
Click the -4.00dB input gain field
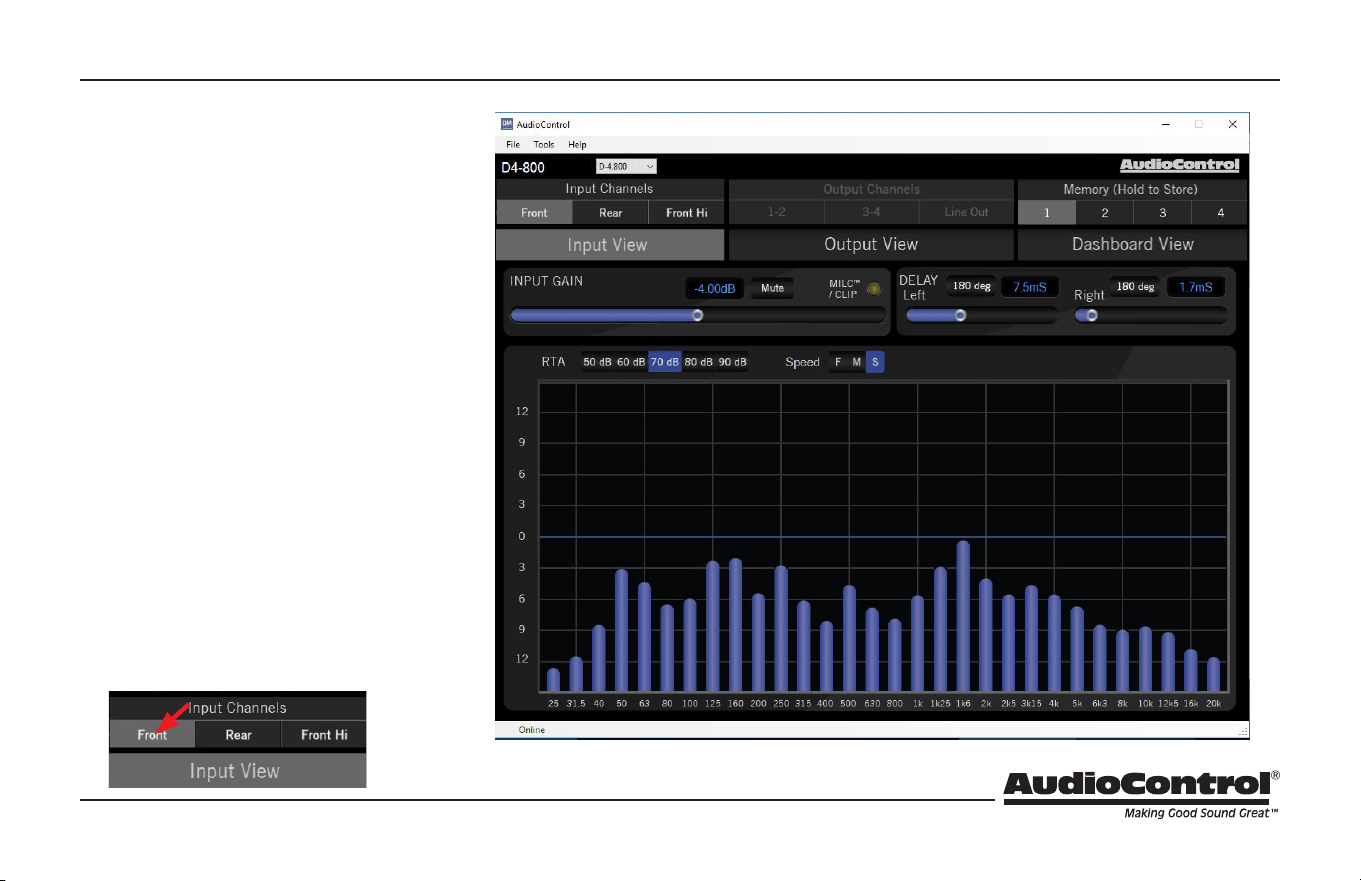[715, 289]
